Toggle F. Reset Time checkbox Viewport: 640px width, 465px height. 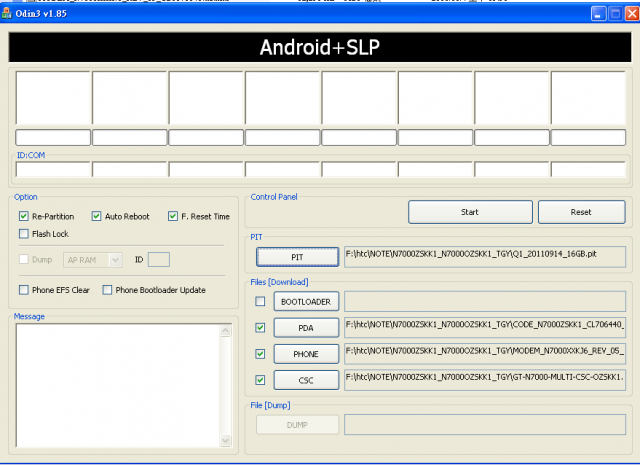click(173, 216)
